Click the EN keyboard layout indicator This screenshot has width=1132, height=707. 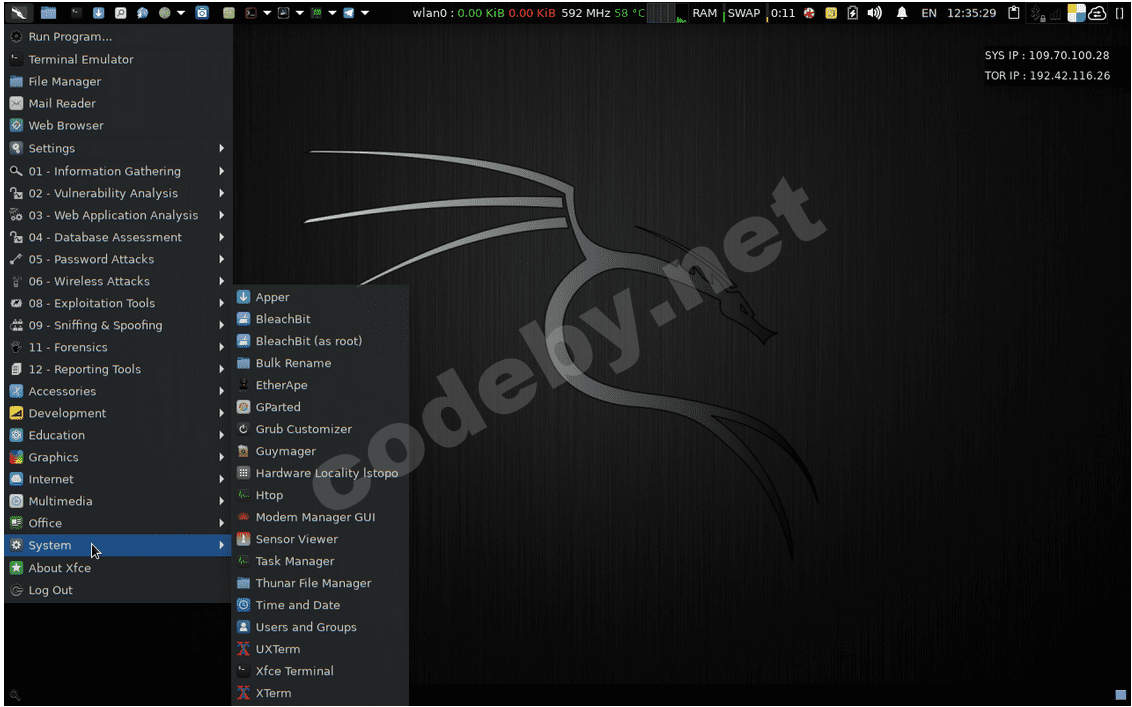click(929, 13)
